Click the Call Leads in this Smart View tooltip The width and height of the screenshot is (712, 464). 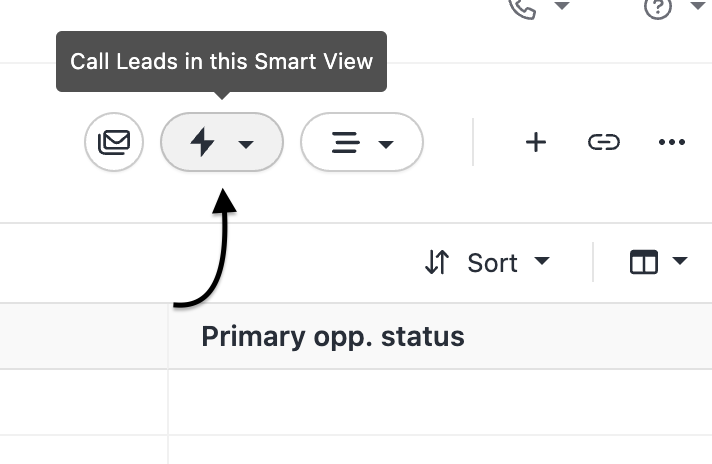[x=221, y=61]
